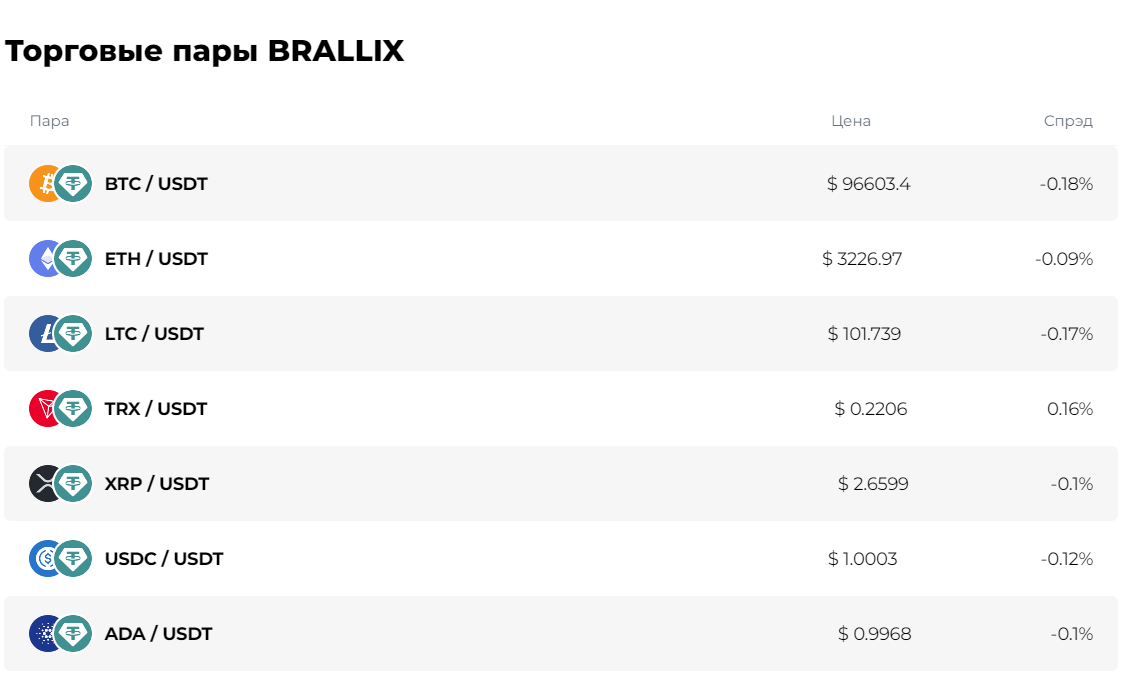The image size is (1121, 676).
Task: Click the Litecoin coin icon
Action: (41, 334)
